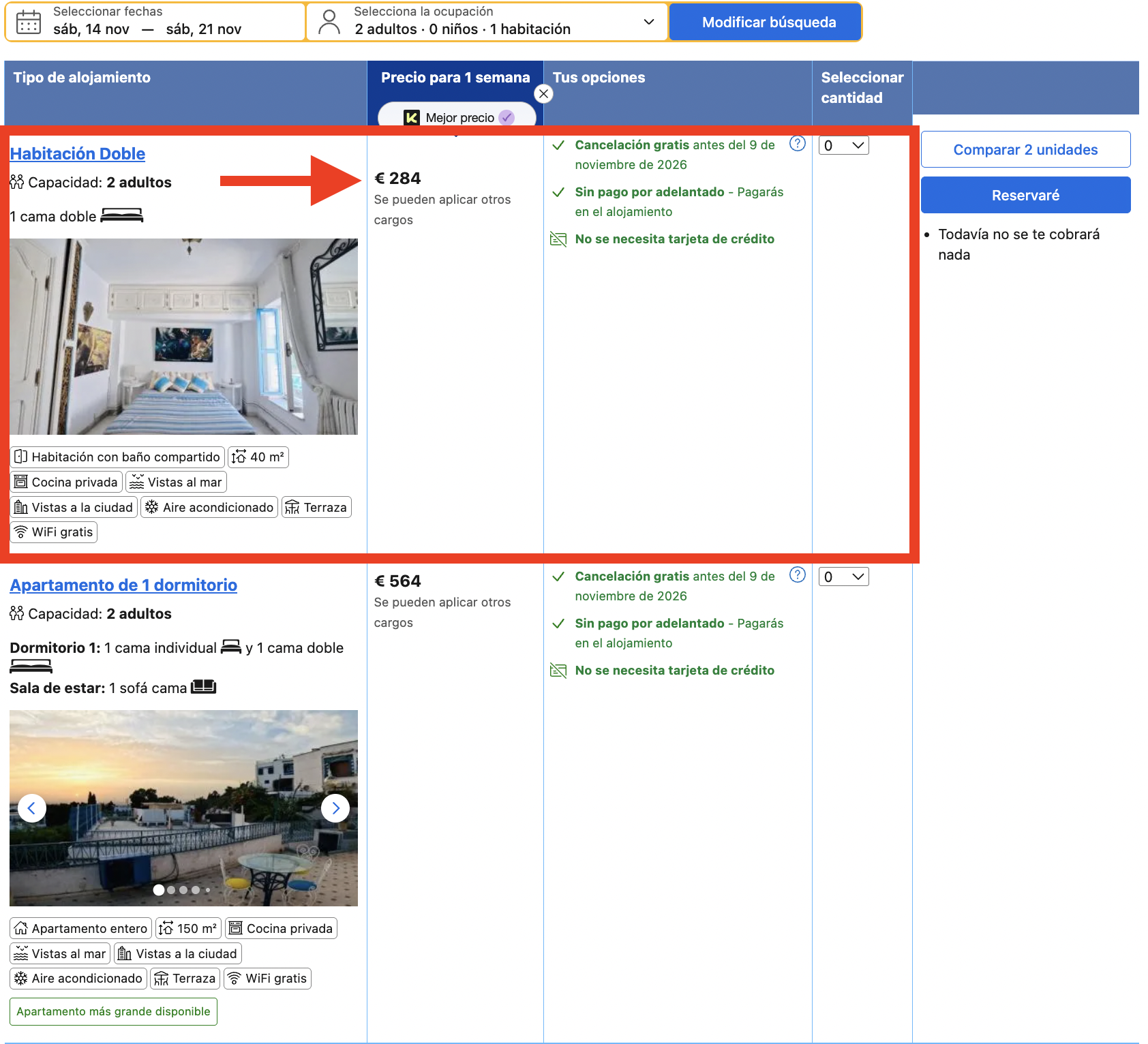Click Apartamento más grande disponible badge

[113, 1011]
